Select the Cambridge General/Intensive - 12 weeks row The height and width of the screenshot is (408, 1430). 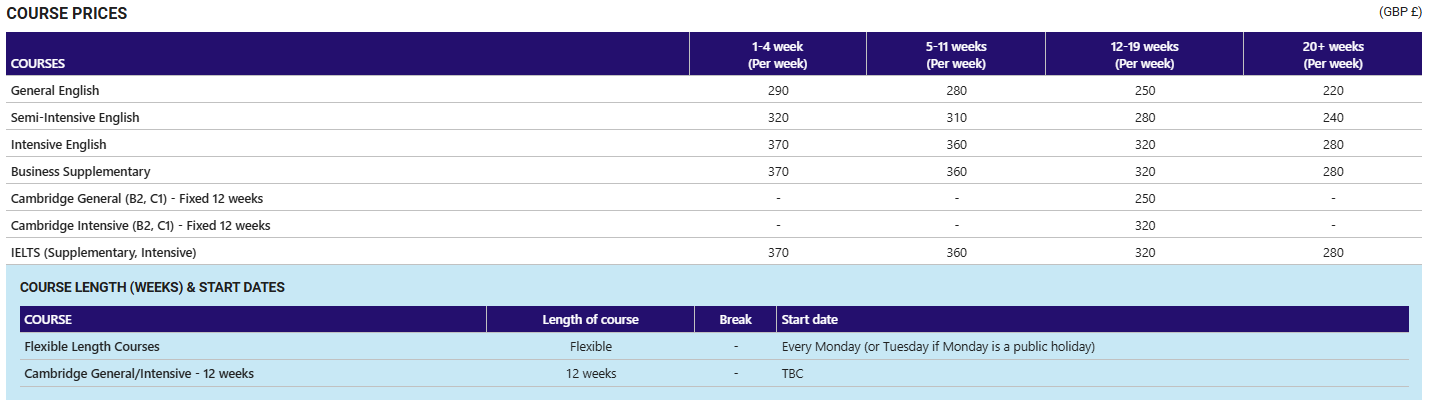click(x=139, y=374)
